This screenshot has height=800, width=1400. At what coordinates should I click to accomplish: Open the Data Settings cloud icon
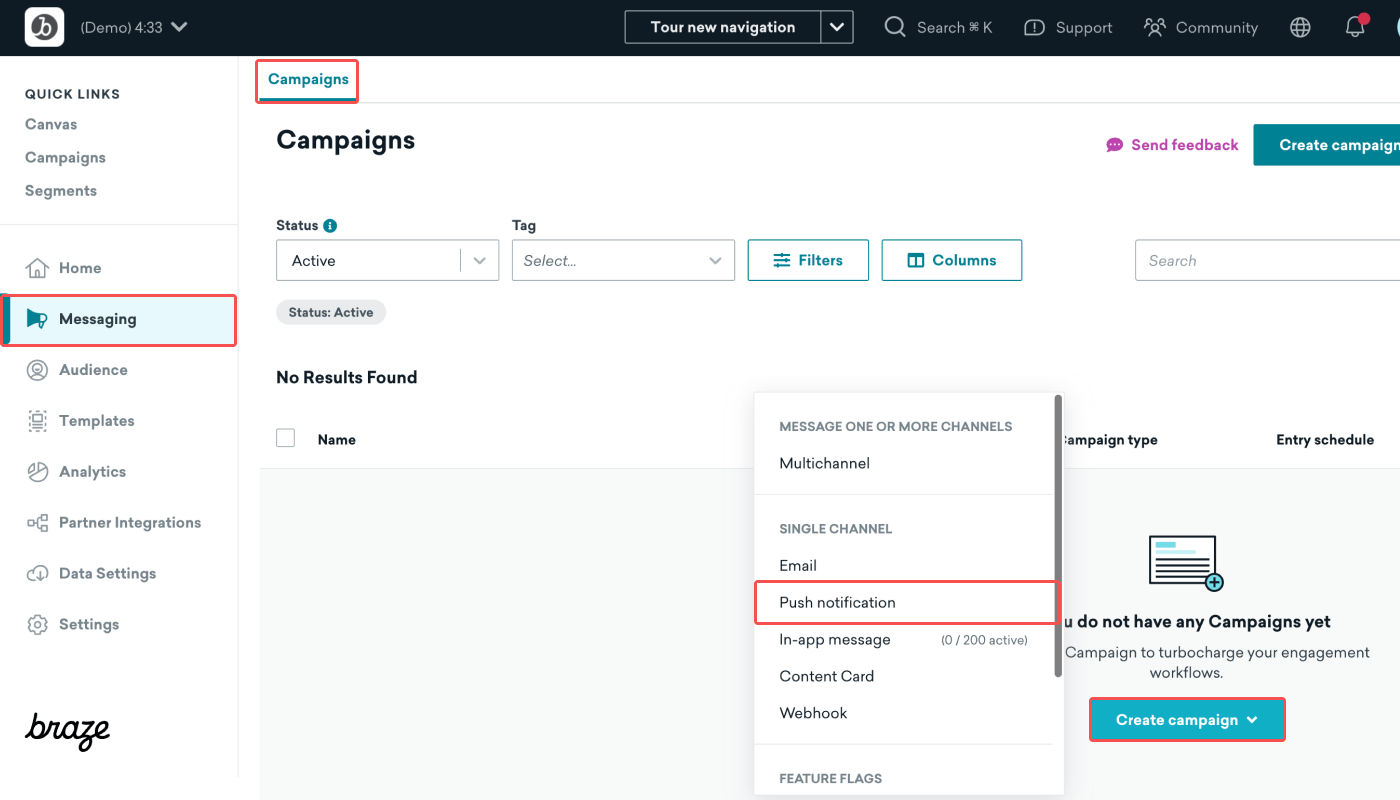37,573
